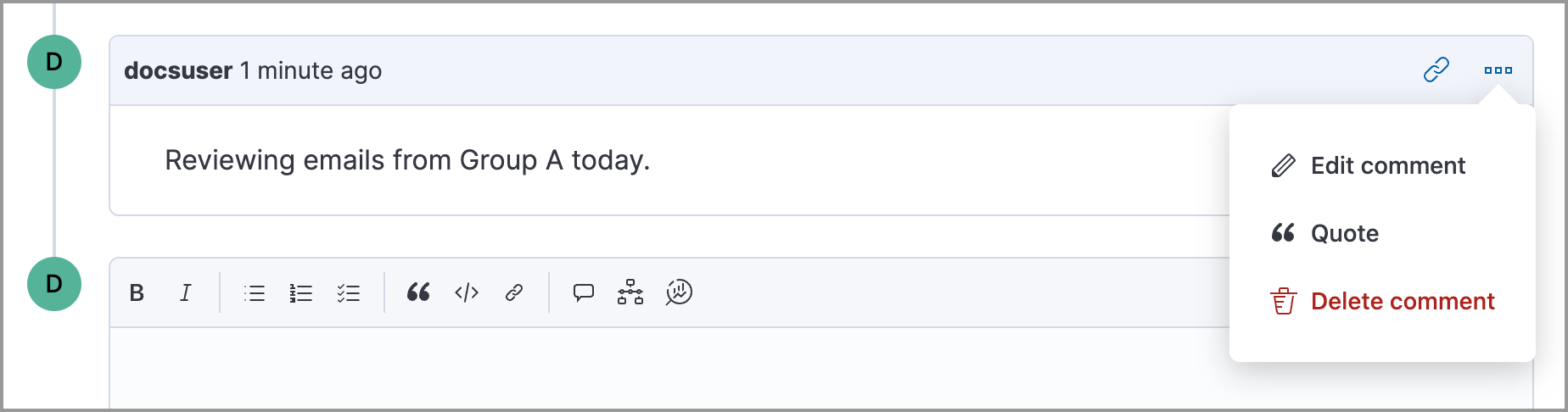Select Quote in the actions menu

click(x=1344, y=233)
